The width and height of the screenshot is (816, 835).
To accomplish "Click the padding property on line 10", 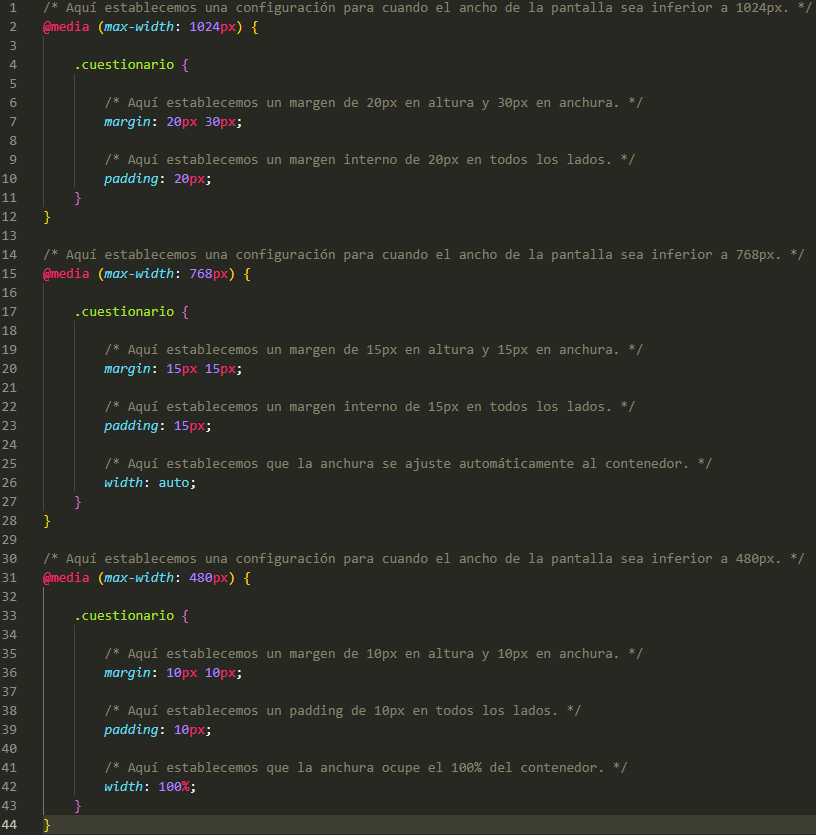I will [131, 179].
